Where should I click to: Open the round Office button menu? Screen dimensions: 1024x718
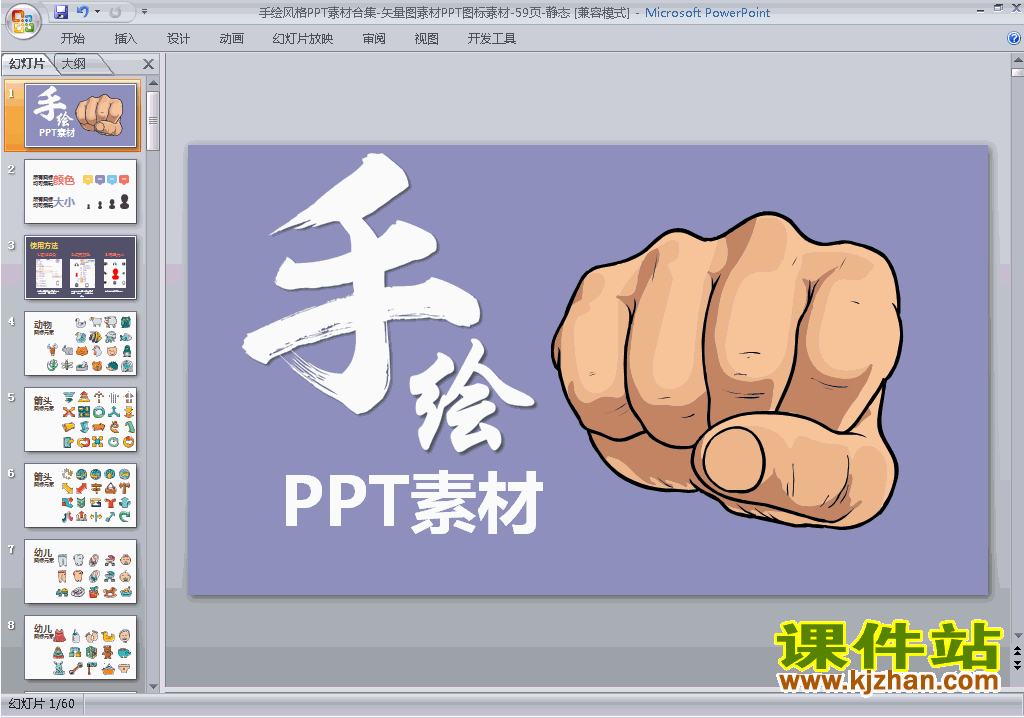coord(23,22)
